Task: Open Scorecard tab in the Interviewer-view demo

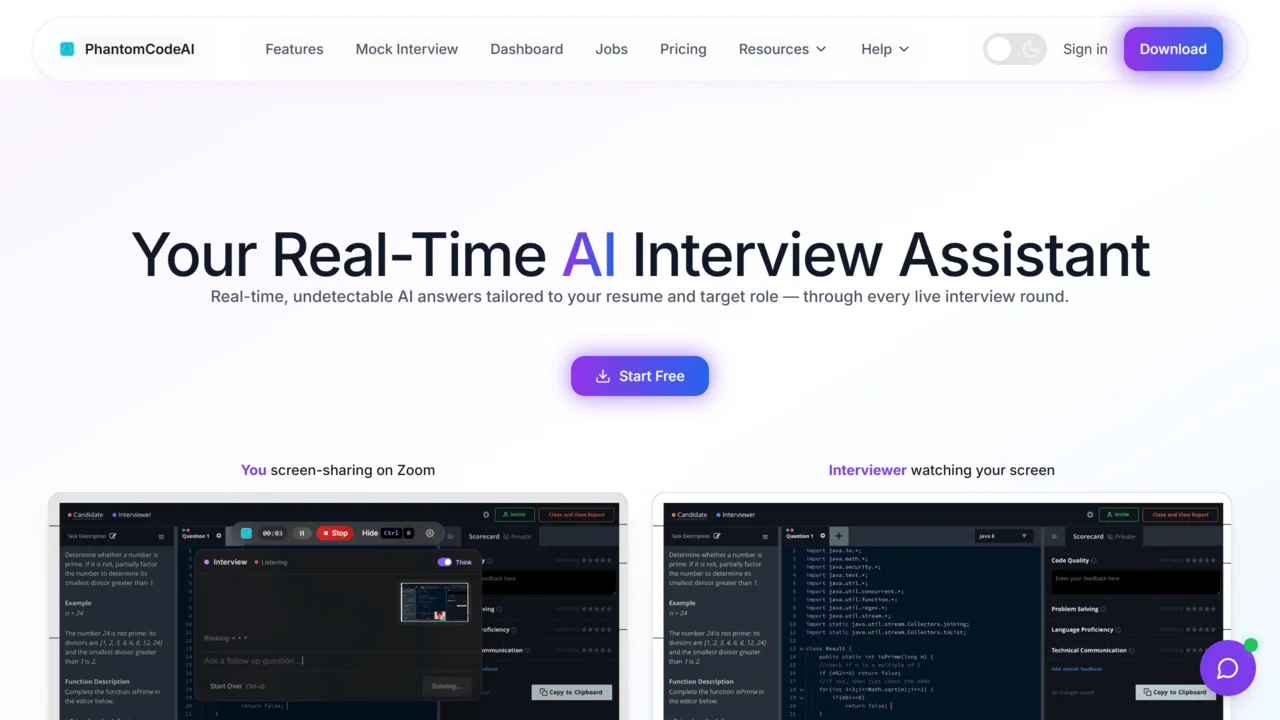Action: tap(1088, 537)
